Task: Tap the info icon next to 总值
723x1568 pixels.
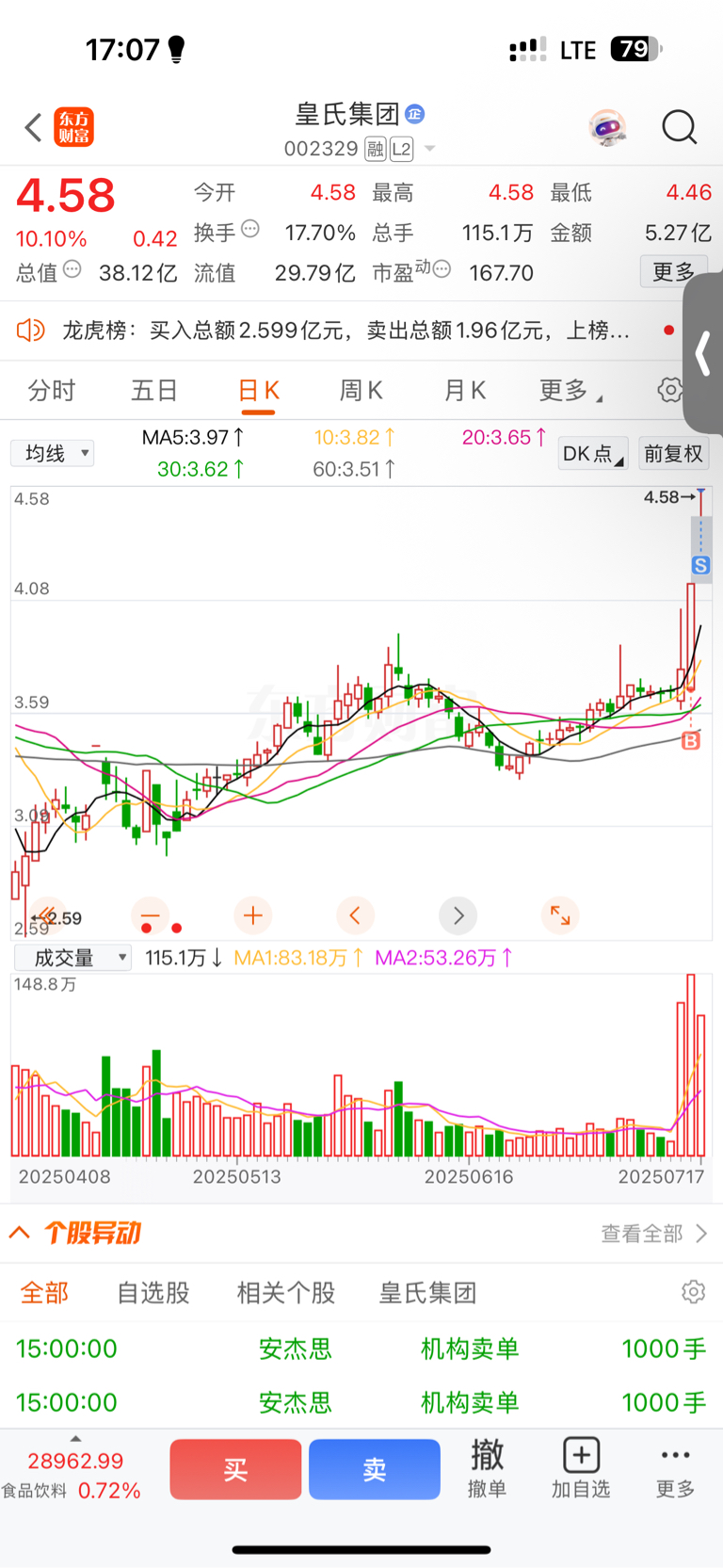Action: 72,269
